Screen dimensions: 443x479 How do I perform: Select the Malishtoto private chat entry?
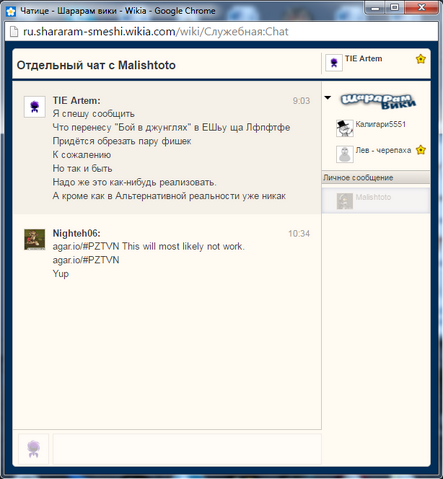376,201
